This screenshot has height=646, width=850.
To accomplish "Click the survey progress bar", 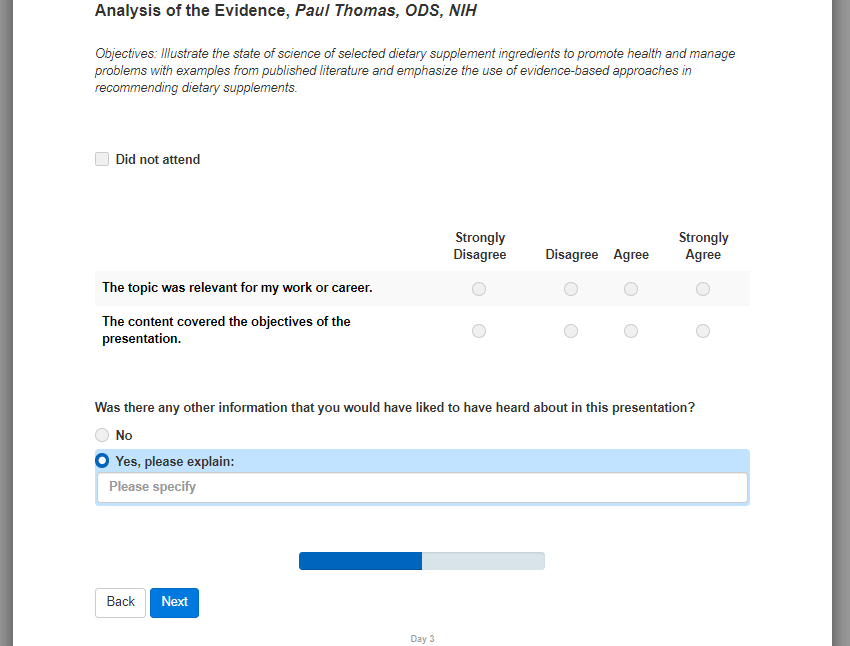I will [421, 561].
